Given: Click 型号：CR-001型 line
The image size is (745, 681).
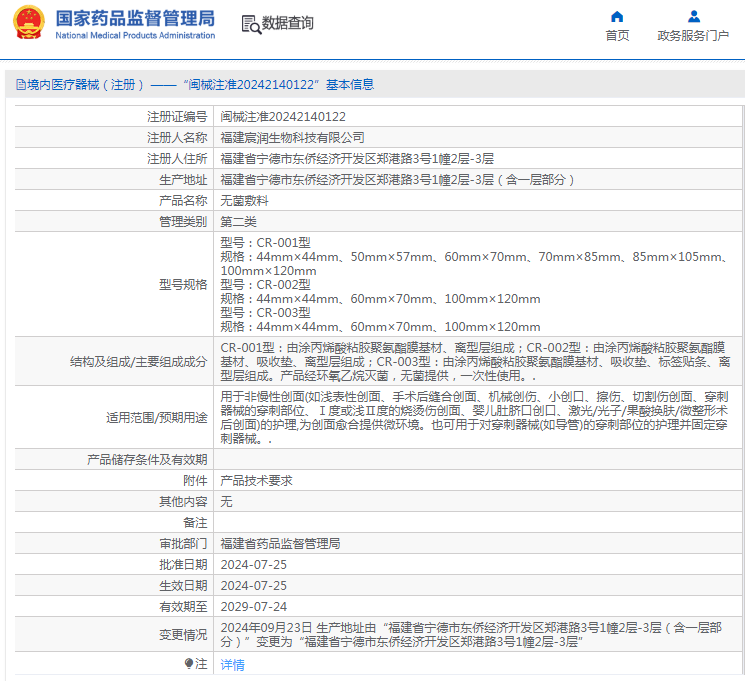Looking at the screenshot, I should [x=265, y=242].
